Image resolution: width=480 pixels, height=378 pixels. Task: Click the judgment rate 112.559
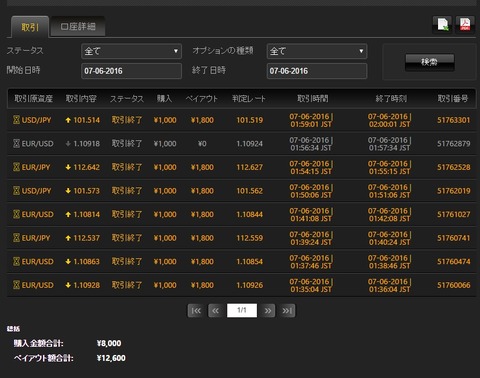(250, 238)
